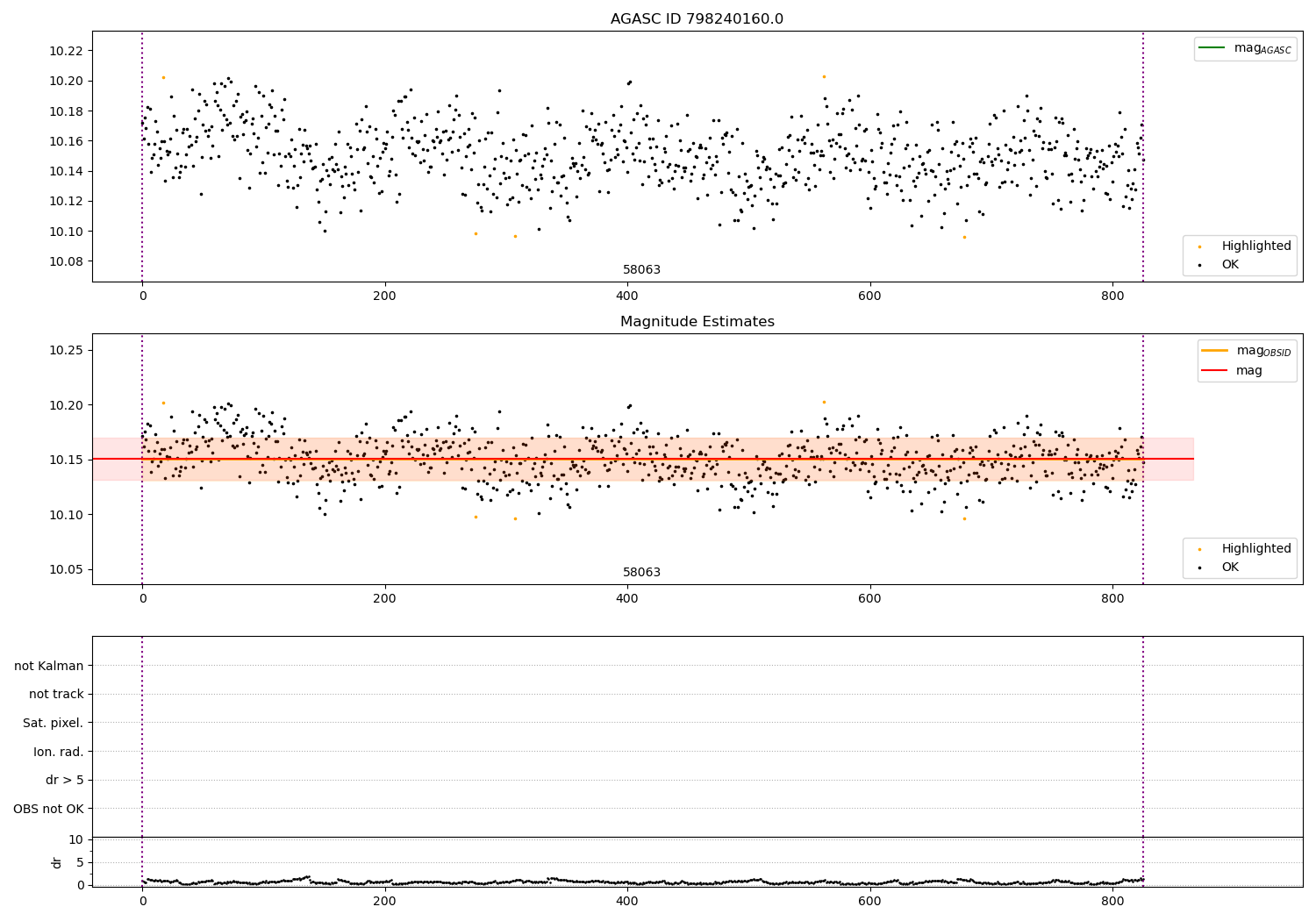The image size is (1316, 921).
Task: Click the 0 x-tick under bottom dr plot
Action: (142, 901)
